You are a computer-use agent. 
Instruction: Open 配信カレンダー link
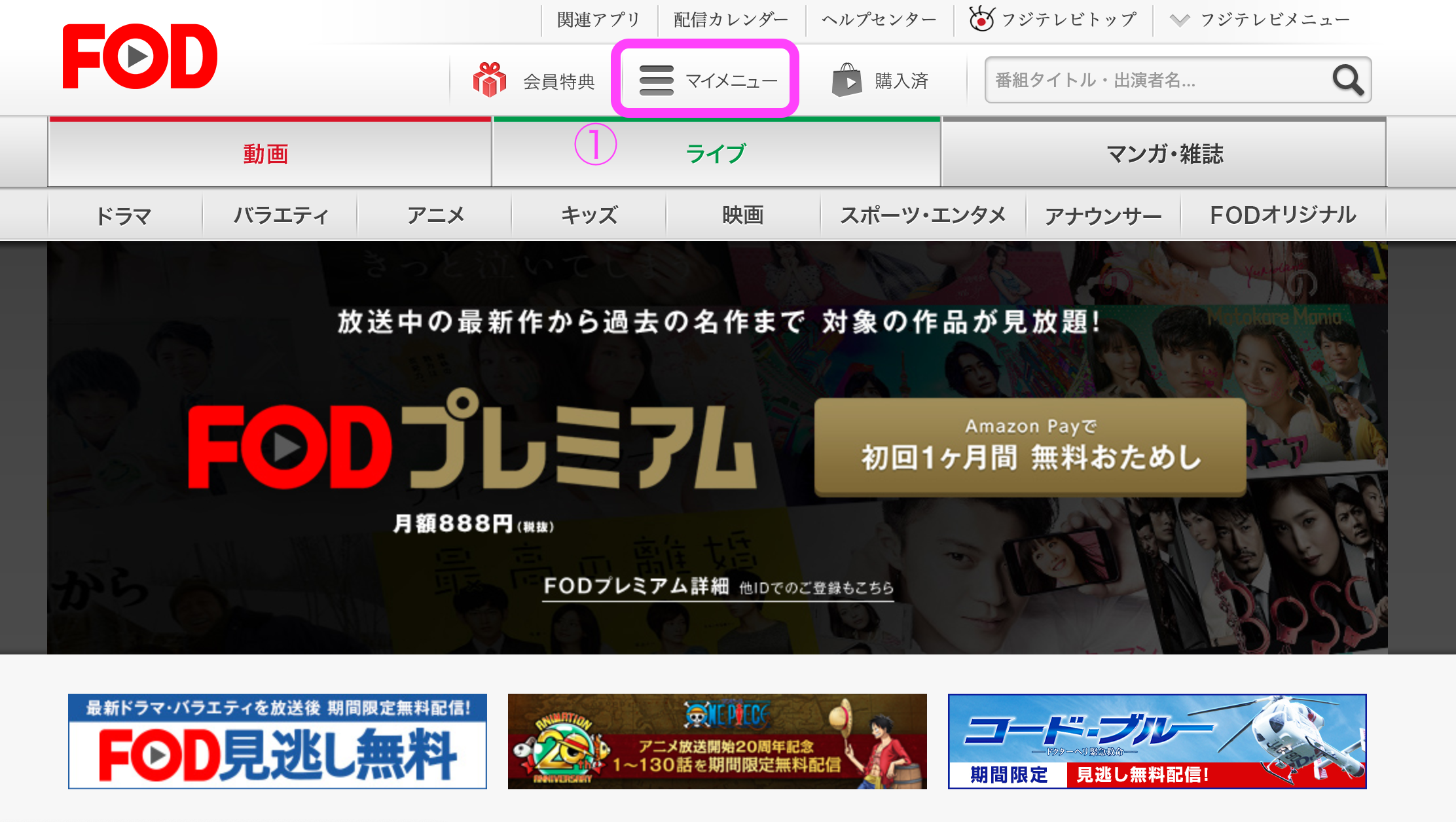(731, 20)
